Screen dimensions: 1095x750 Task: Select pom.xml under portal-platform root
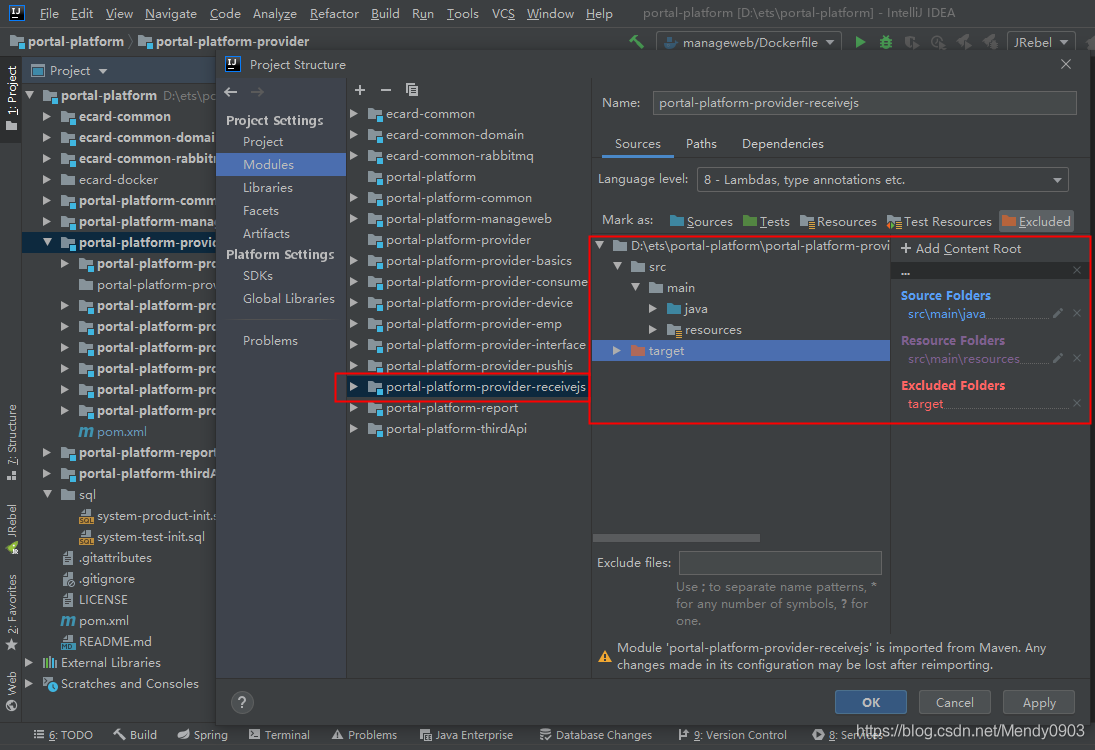(x=103, y=620)
